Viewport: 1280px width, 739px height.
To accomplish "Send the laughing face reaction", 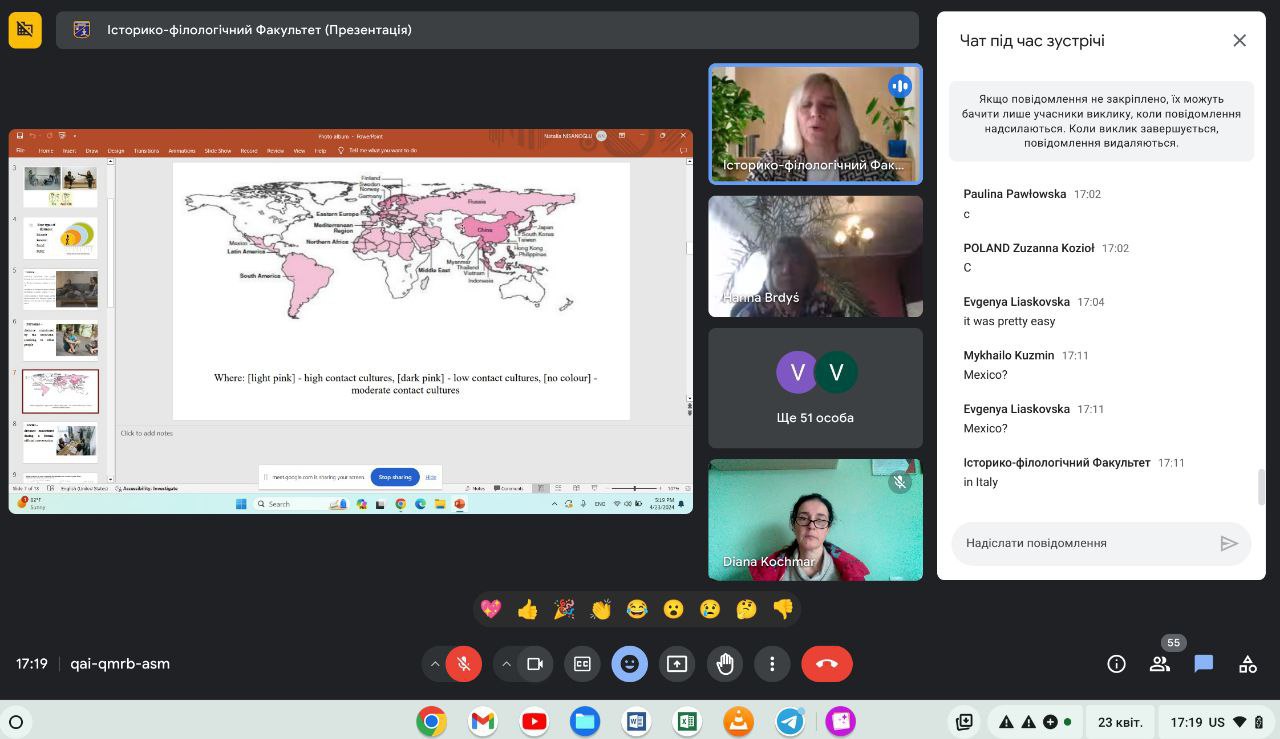I will click(x=637, y=609).
